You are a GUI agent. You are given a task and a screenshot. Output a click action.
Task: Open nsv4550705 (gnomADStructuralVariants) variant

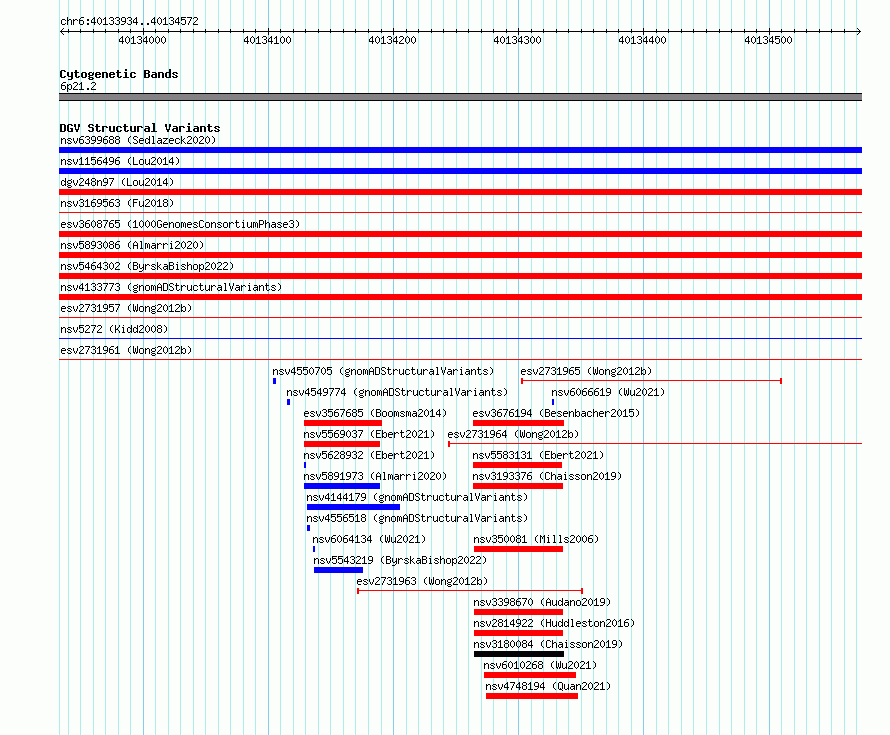[x=383, y=371]
